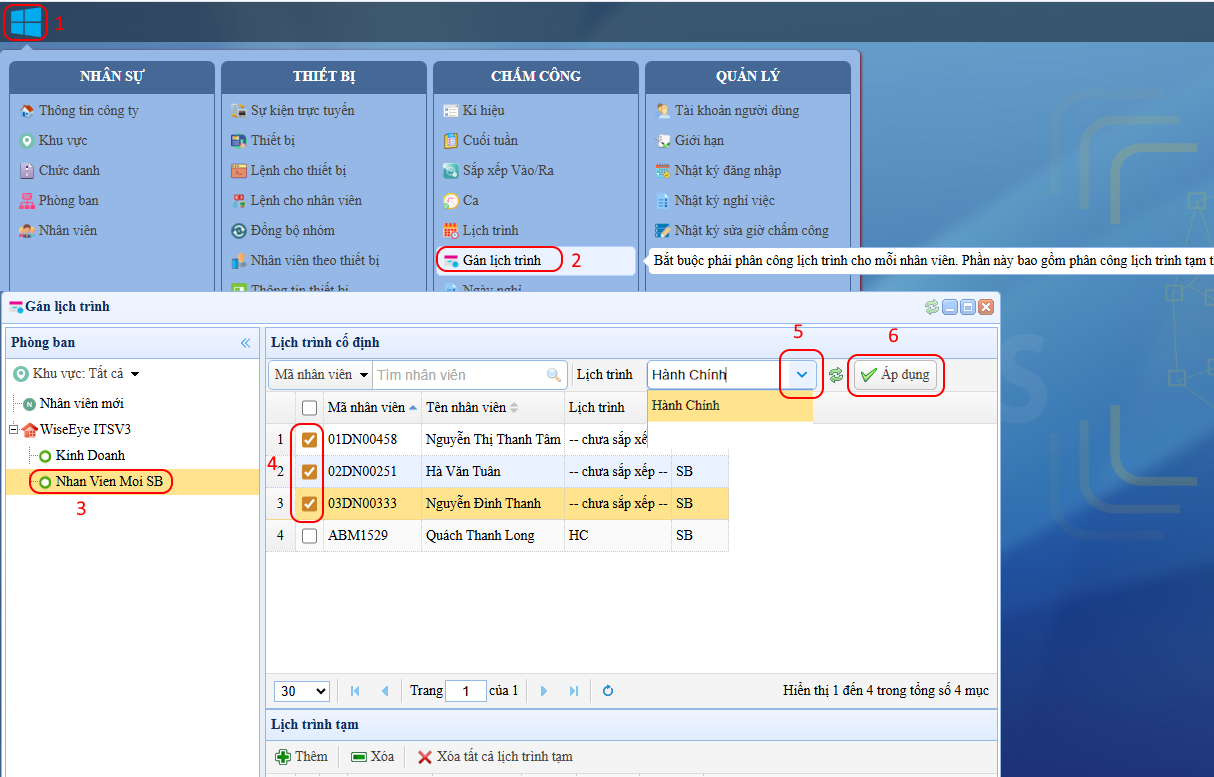Click the search magnifier icon
Screen dimensions: 1214x777
[554, 375]
